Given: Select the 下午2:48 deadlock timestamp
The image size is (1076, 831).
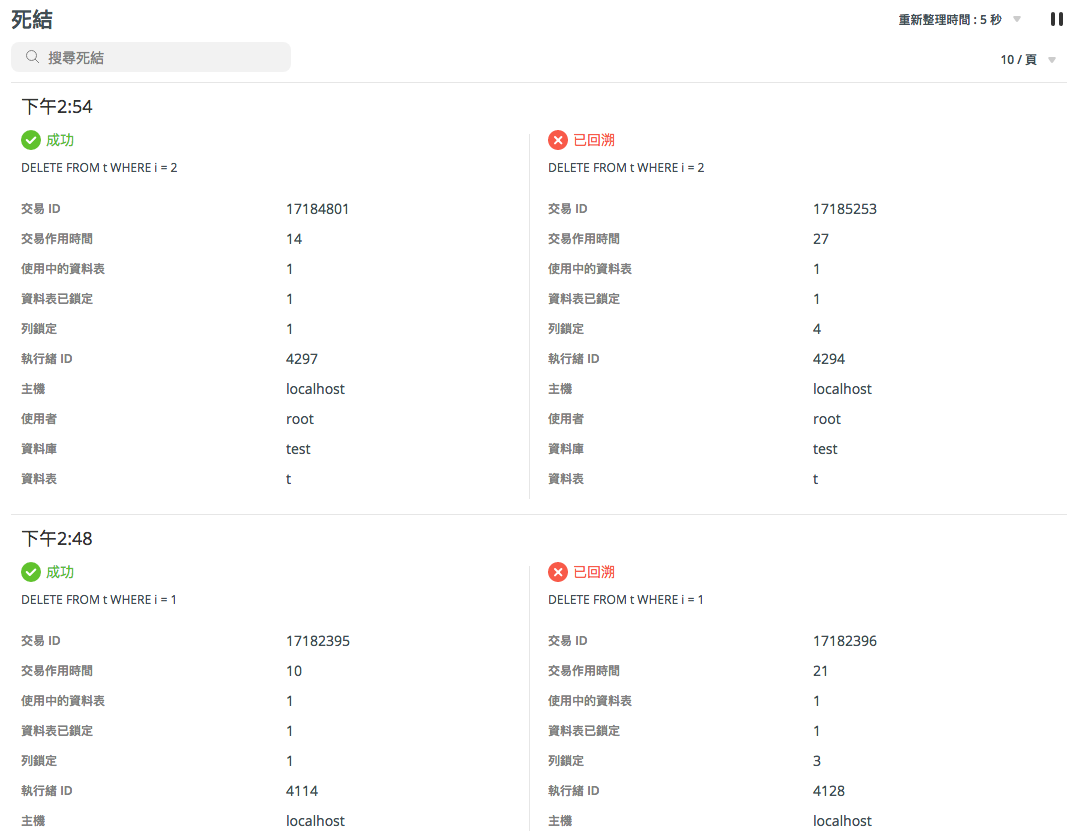Looking at the screenshot, I should coord(57,539).
